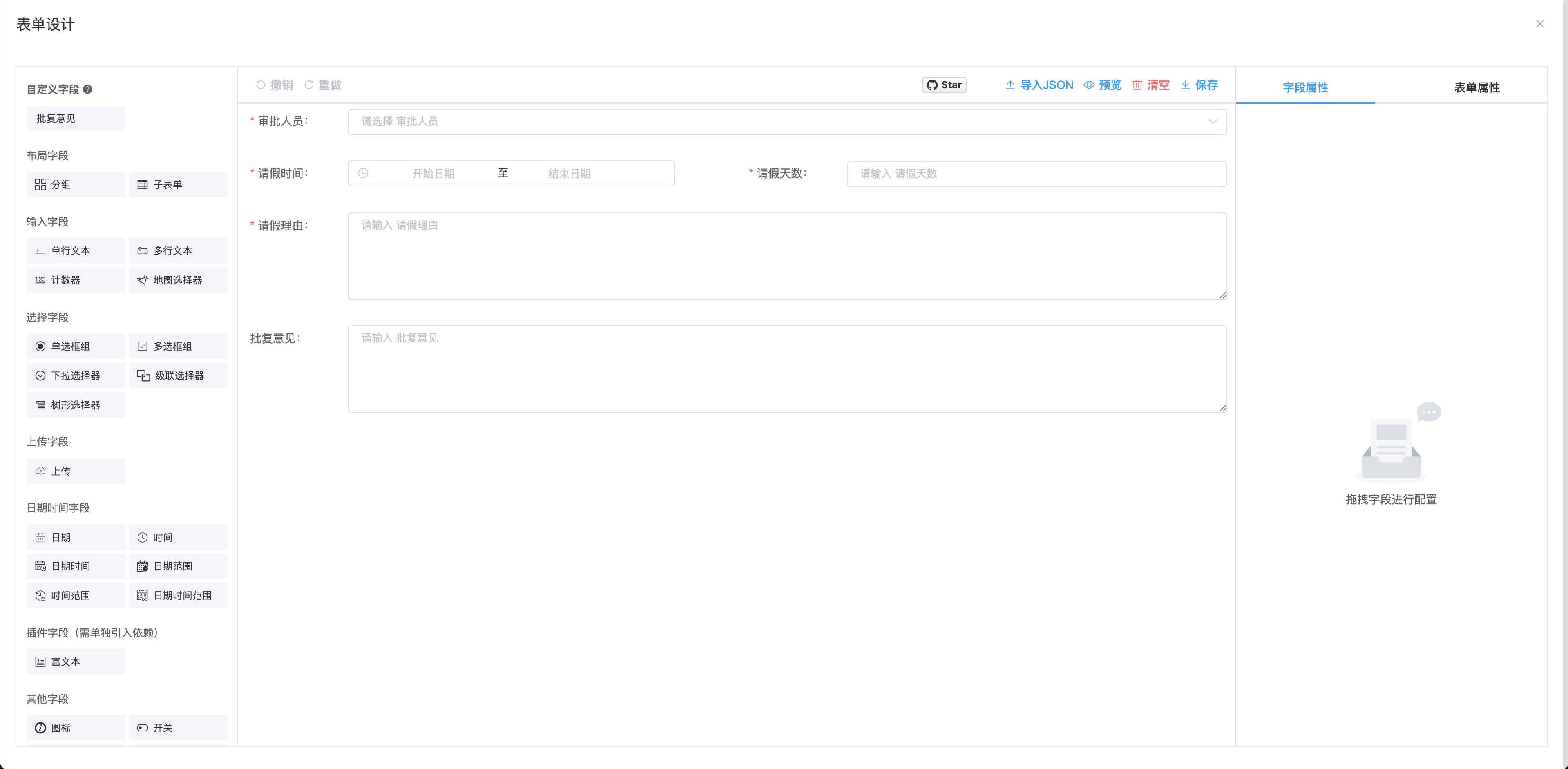Add the 地图选择器 field
1568x769 pixels.
(x=178, y=280)
